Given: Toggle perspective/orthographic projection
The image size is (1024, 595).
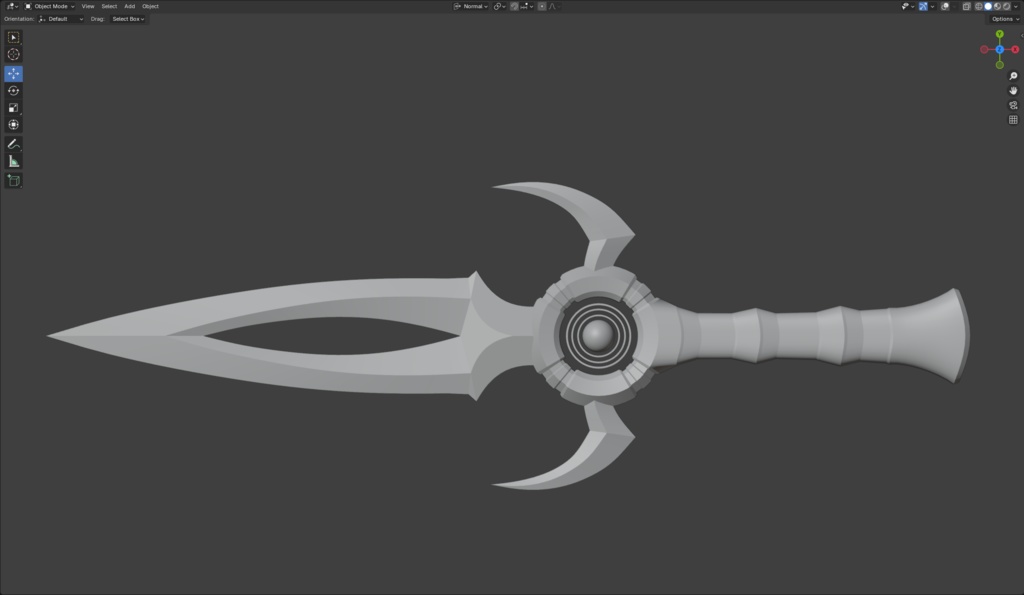Looking at the screenshot, I should [x=1013, y=117].
